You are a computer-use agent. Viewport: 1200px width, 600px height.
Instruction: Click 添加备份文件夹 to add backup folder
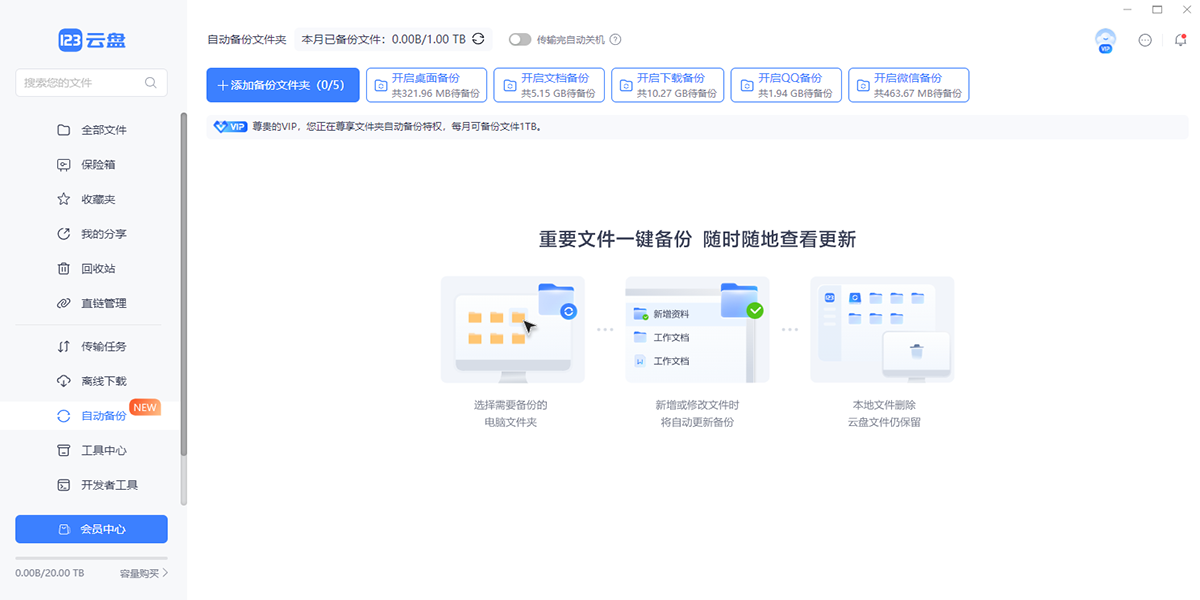[x=282, y=85]
